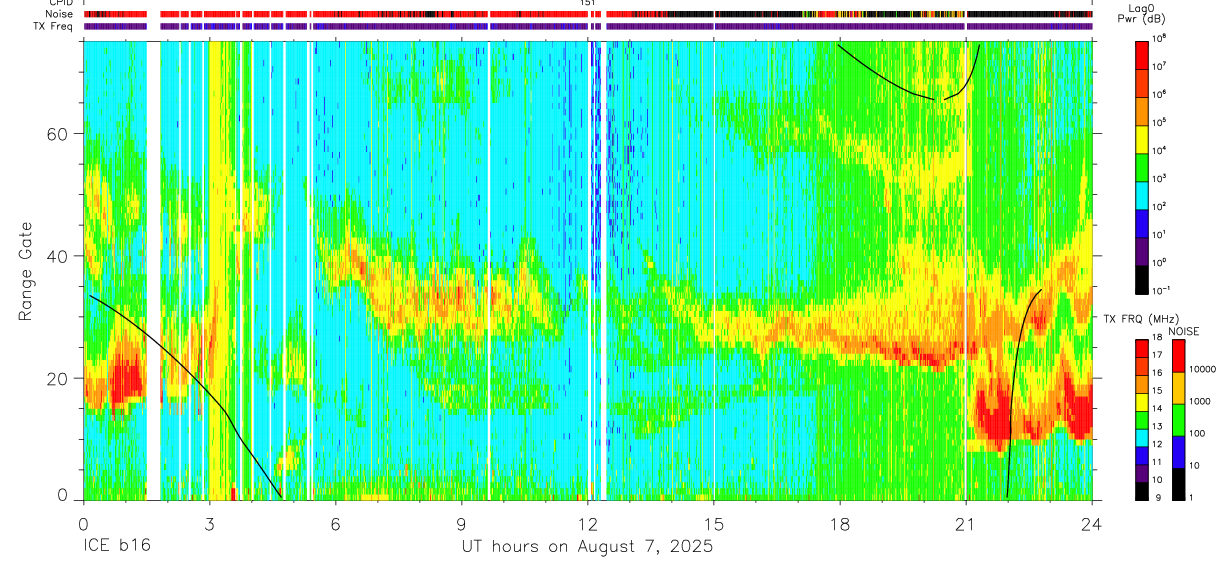
Task: Click the red segment of Lag0 Pwr colorbar
Action: [x=1143, y=54]
